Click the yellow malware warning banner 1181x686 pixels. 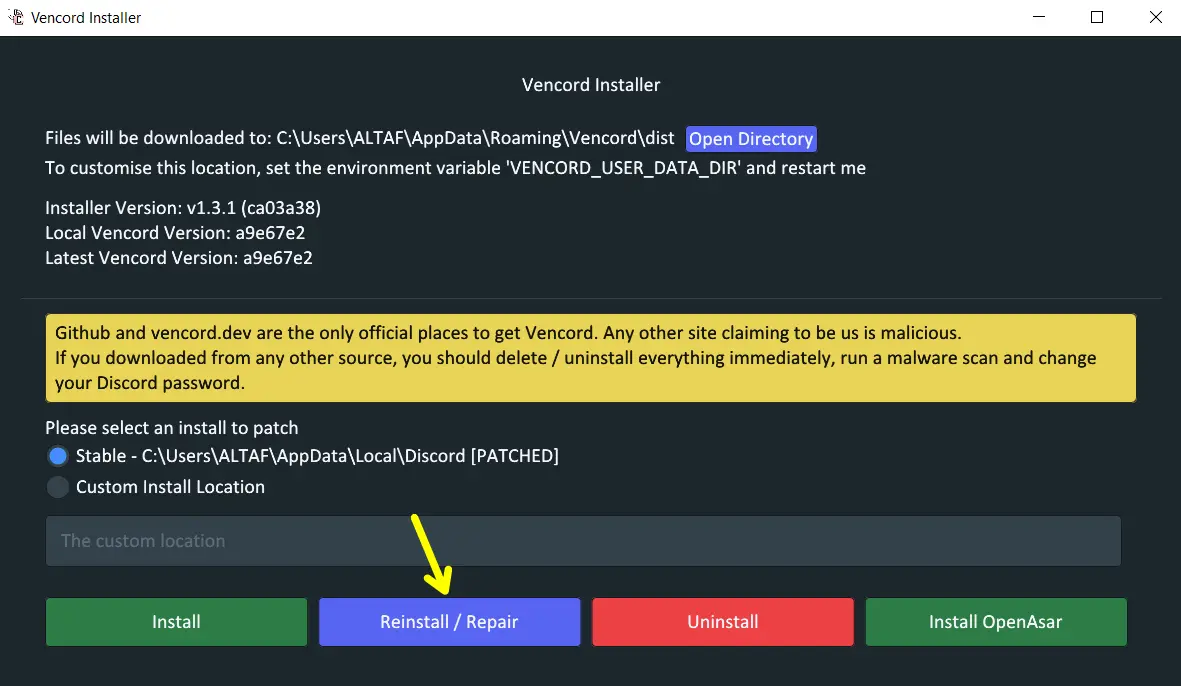[590, 358]
